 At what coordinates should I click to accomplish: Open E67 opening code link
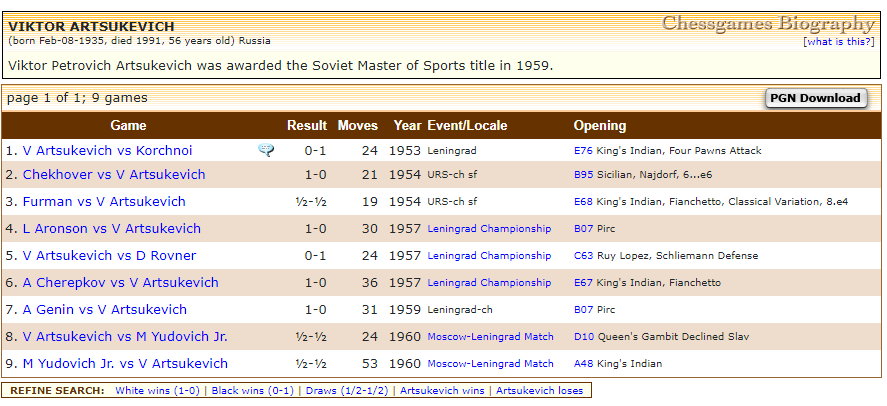(x=583, y=283)
